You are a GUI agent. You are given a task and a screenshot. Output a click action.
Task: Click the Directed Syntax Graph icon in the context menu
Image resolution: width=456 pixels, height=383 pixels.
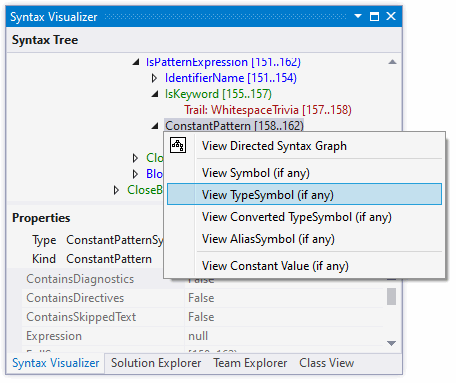178,145
